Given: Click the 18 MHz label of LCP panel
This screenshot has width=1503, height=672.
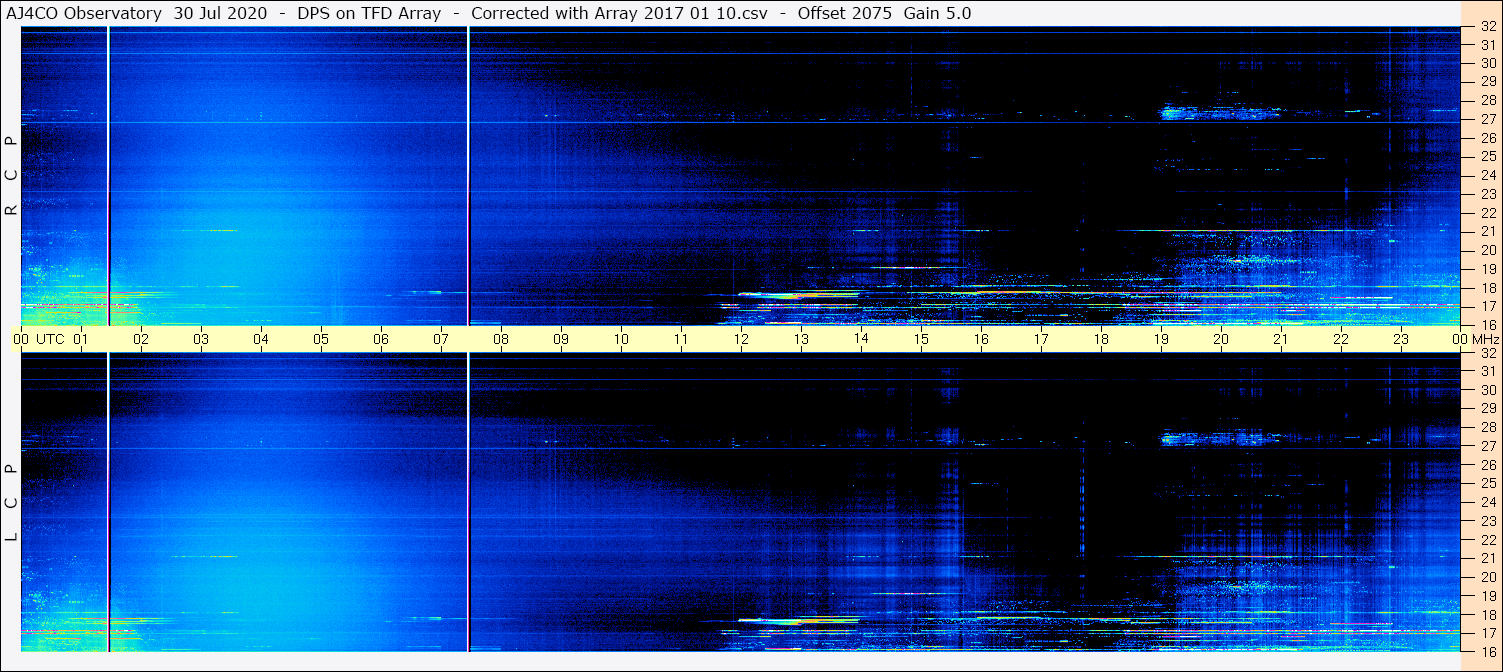Looking at the screenshot, I should 1488,615.
